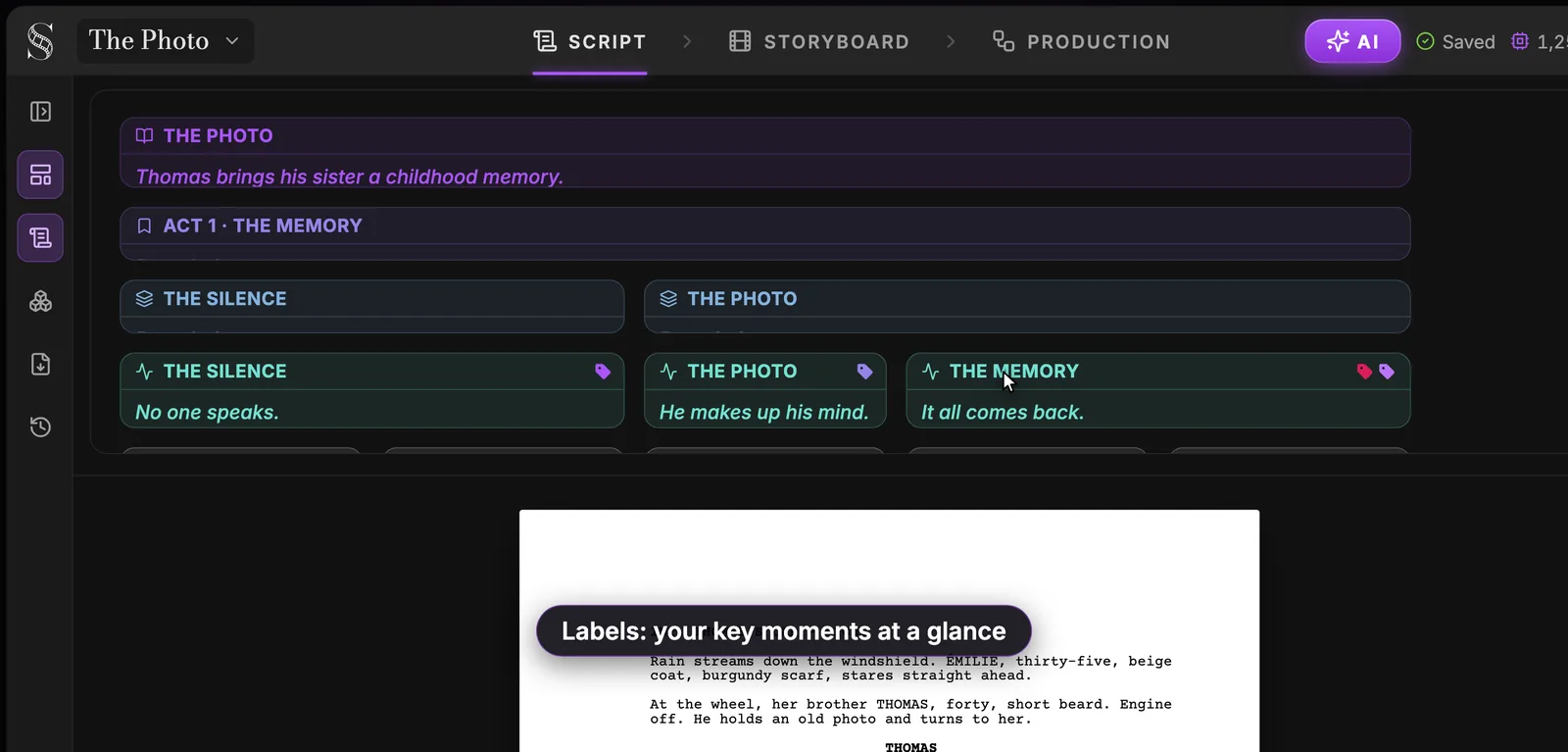Click the THOMAS character cue below the action
The height and width of the screenshot is (752, 1568).
(x=910, y=747)
